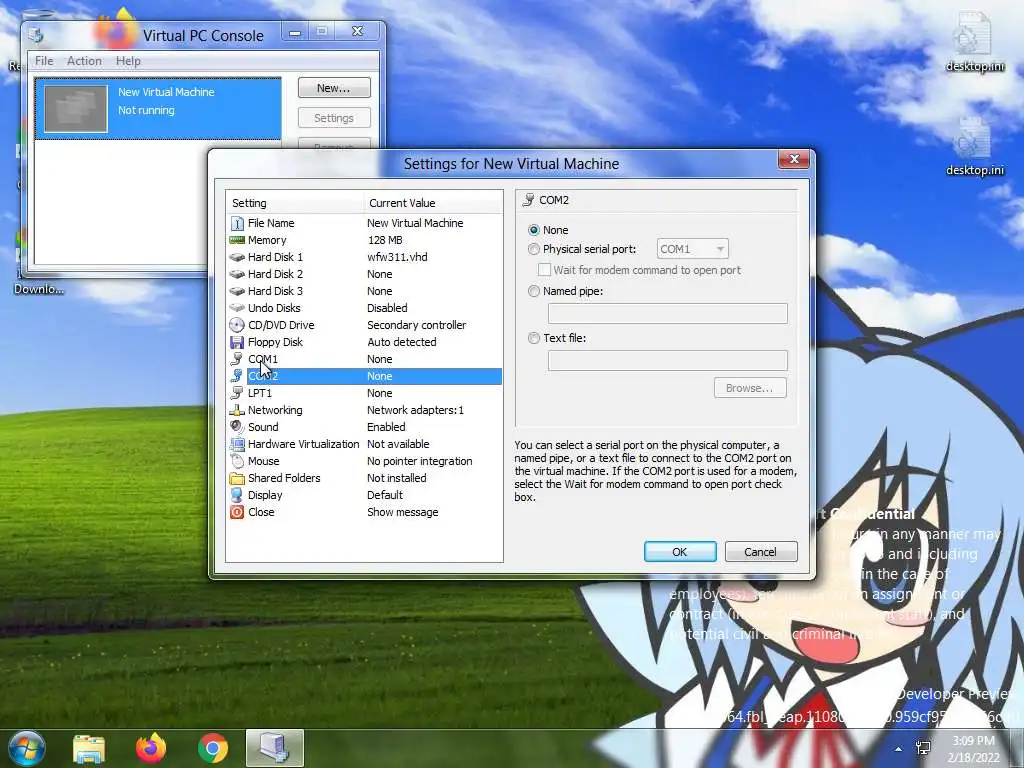
Task: Open the File menu in Virtual PC Console
Action: coord(44,61)
